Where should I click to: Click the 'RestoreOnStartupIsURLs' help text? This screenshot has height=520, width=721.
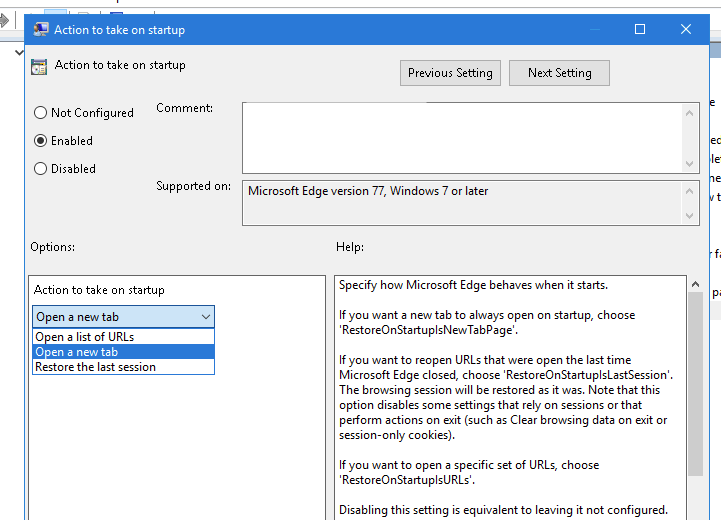click(x=407, y=480)
